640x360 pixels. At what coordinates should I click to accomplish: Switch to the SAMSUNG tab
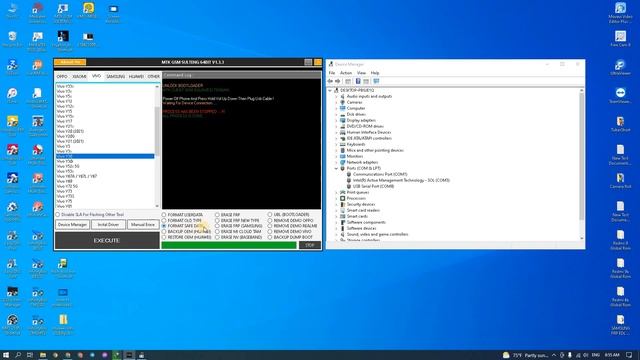coord(115,77)
